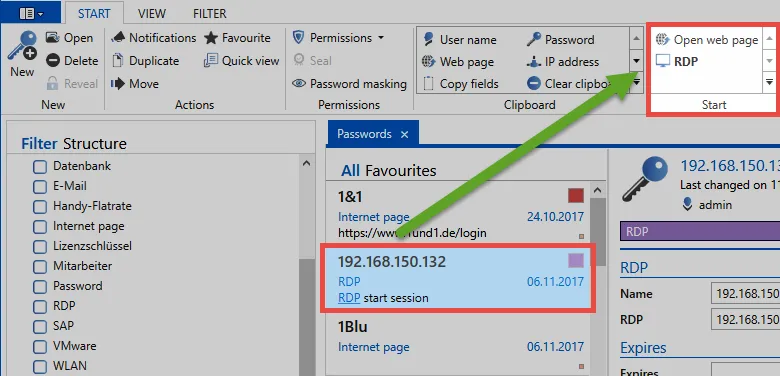Select the 1&1 password record
The height and width of the screenshot is (376, 780).
(x=458, y=213)
